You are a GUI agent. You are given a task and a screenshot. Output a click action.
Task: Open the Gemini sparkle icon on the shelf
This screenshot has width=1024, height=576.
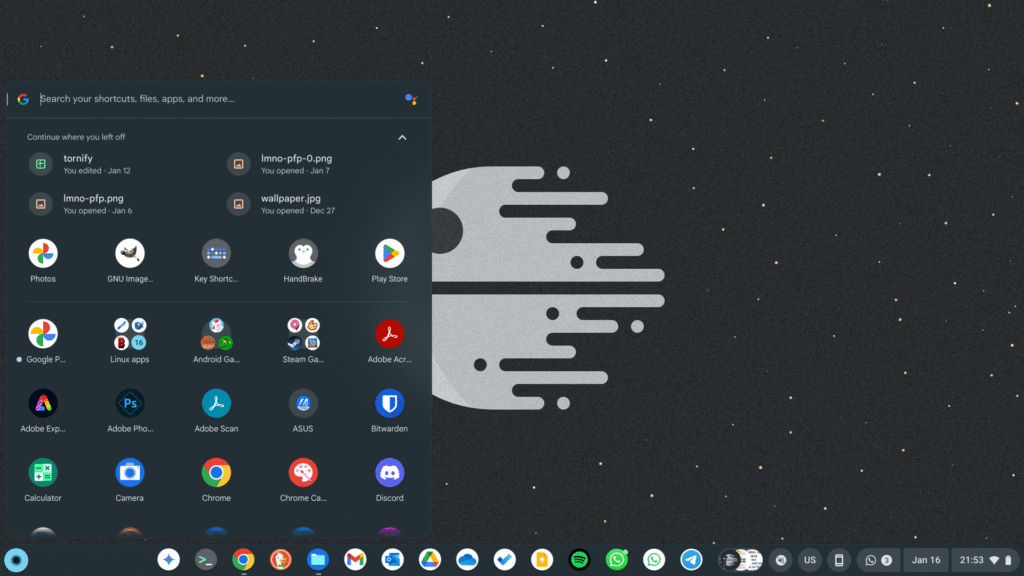pyautogui.click(x=168, y=560)
